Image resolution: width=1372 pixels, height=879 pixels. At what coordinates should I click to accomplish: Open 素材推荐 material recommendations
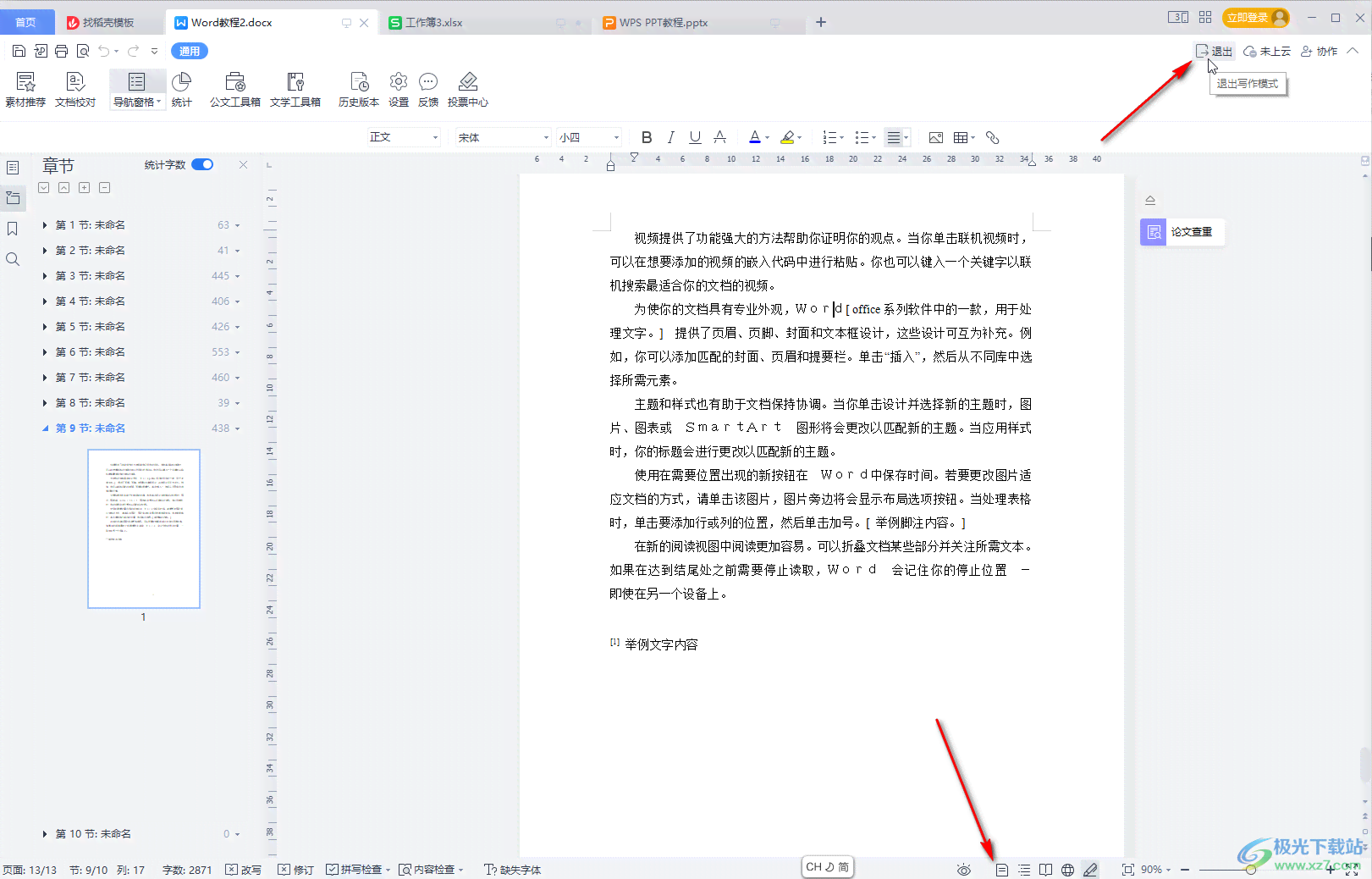[x=25, y=90]
